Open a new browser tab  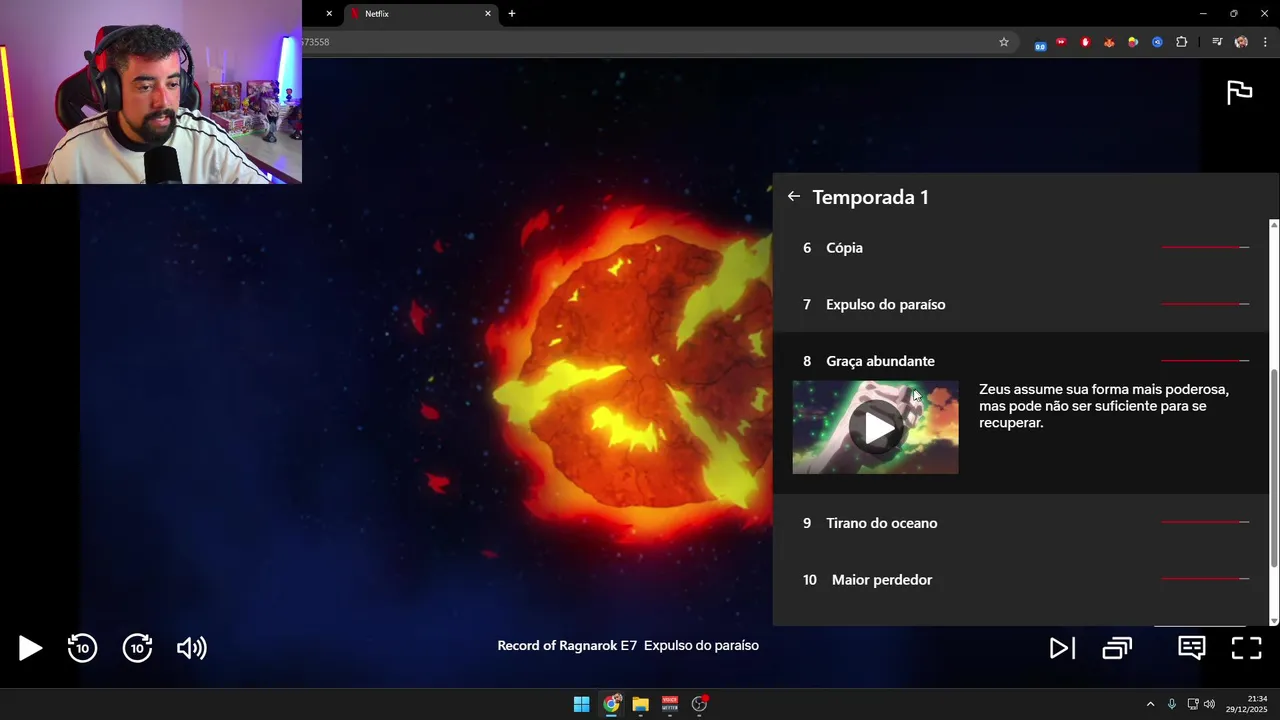[x=512, y=14]
